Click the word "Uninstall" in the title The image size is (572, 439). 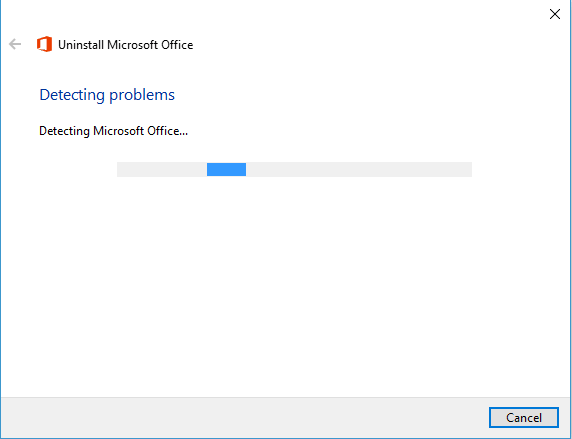tap(81, 45)
